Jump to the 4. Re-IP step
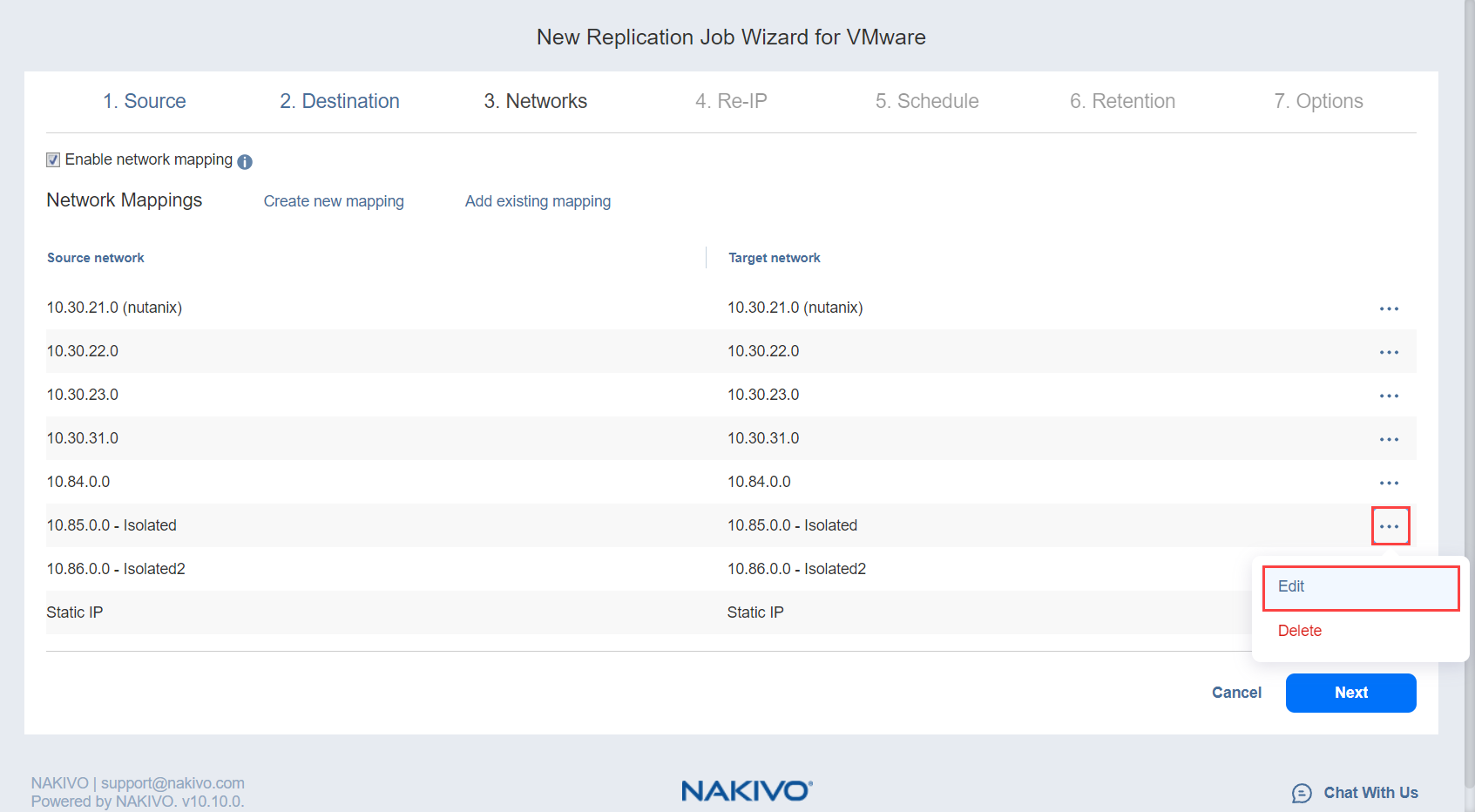This screenshot has width=1475, height=812. (731, 101)
